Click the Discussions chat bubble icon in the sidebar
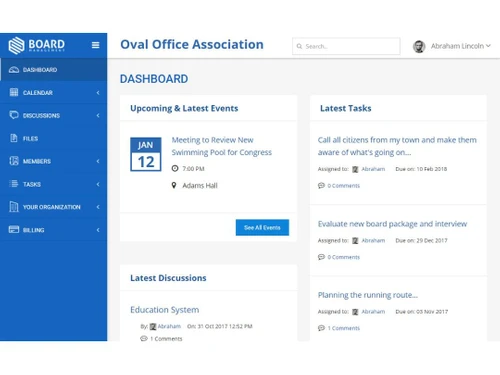 pos(14,115)
